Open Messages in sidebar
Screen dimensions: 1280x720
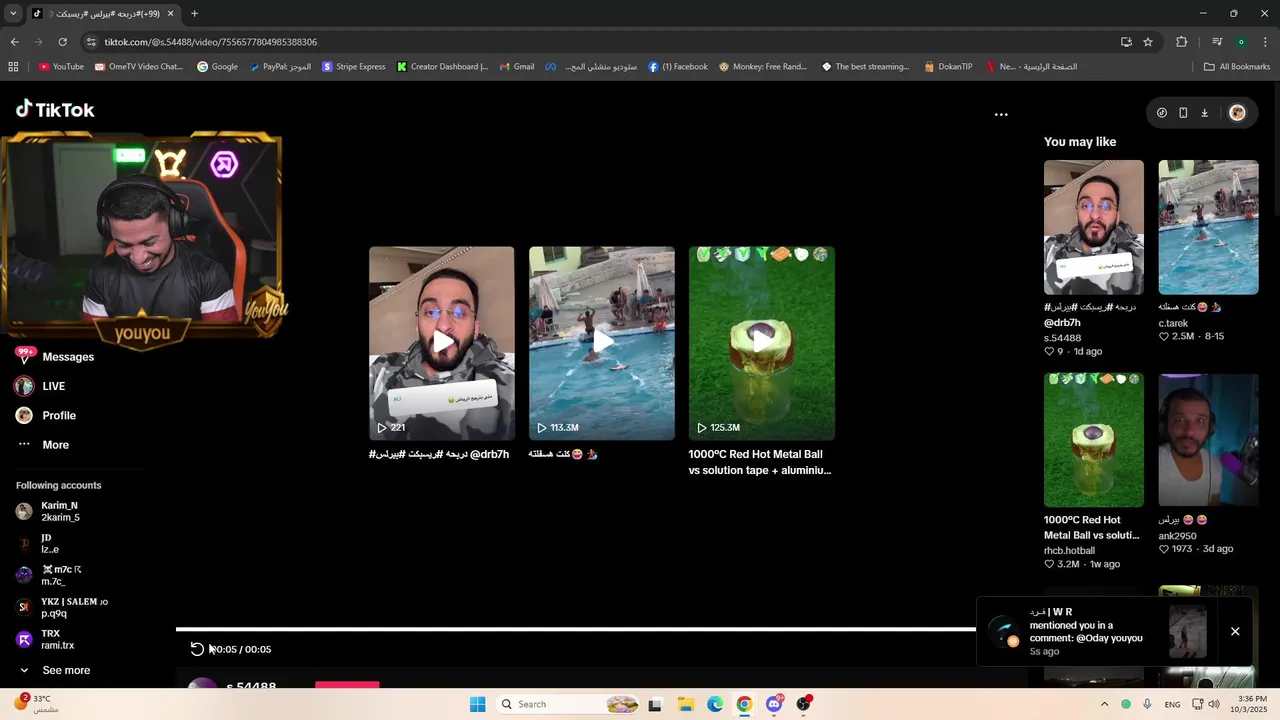(x=68, y=357)
